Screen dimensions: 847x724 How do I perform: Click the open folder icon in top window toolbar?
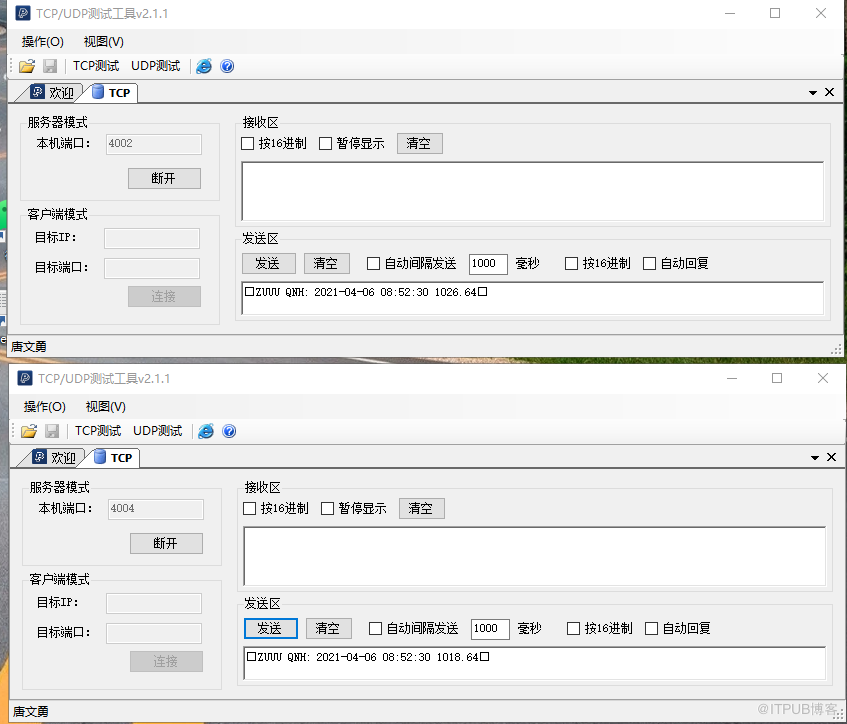(x=27, y=66)
